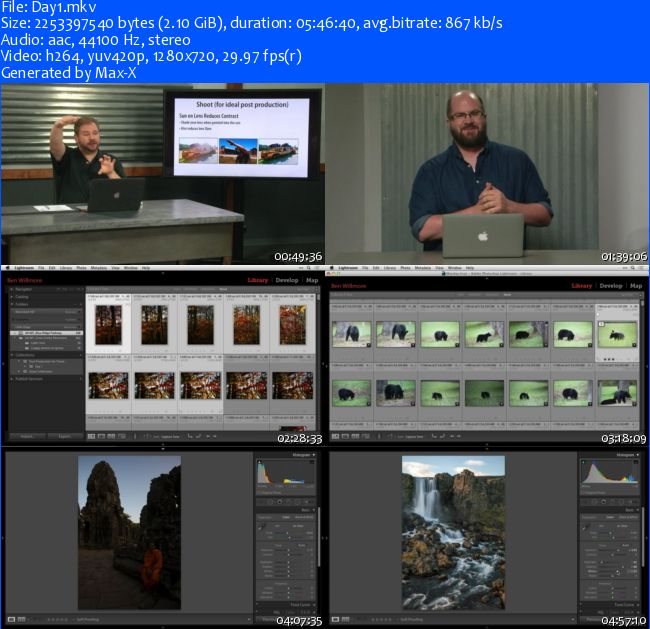Click the host video frame at 01:39:06
Image resolution: width=650 pixels, height=629 pixels.
coord(488,174)
